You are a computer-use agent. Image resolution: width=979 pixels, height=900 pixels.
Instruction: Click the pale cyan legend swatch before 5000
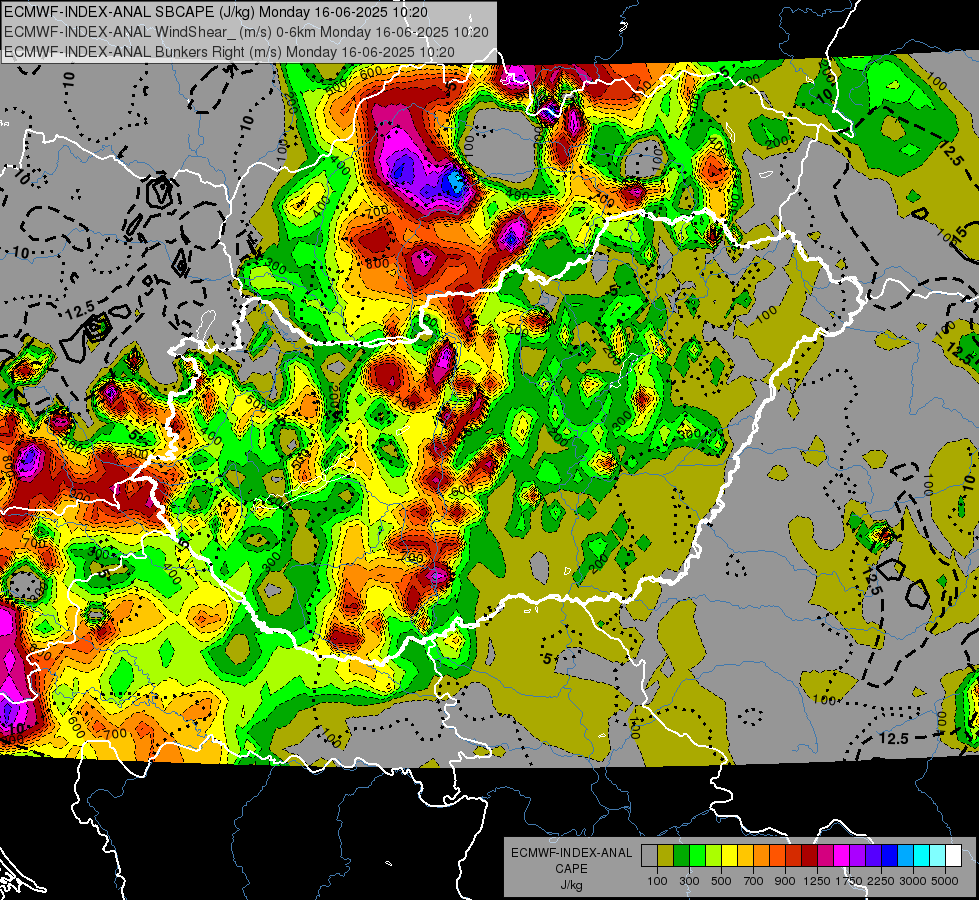937,855
